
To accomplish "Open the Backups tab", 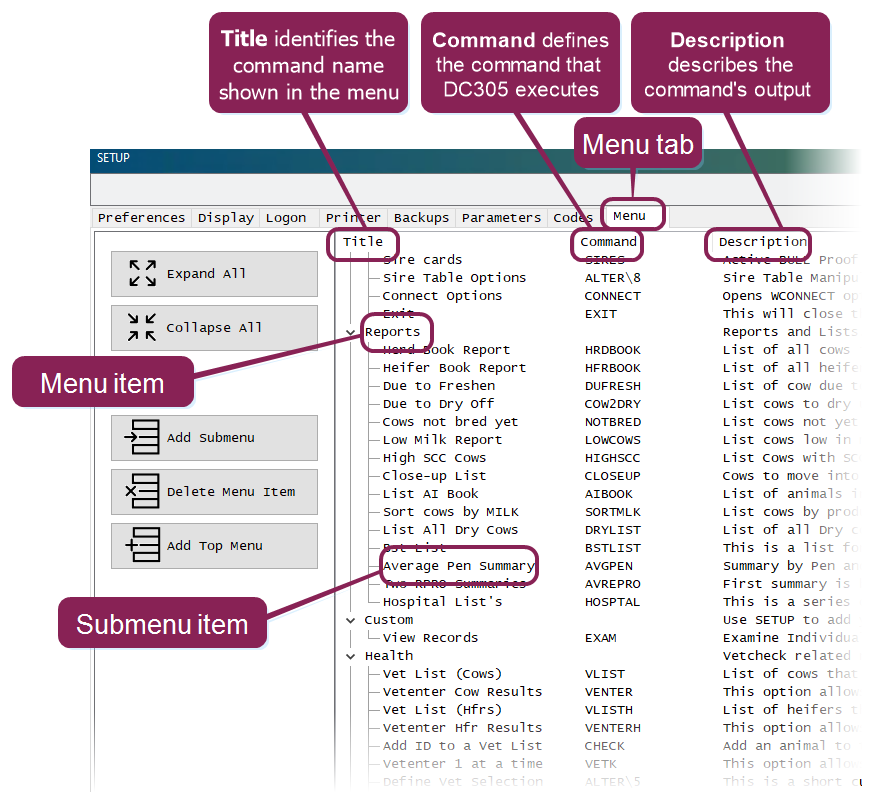I will 421,217.
